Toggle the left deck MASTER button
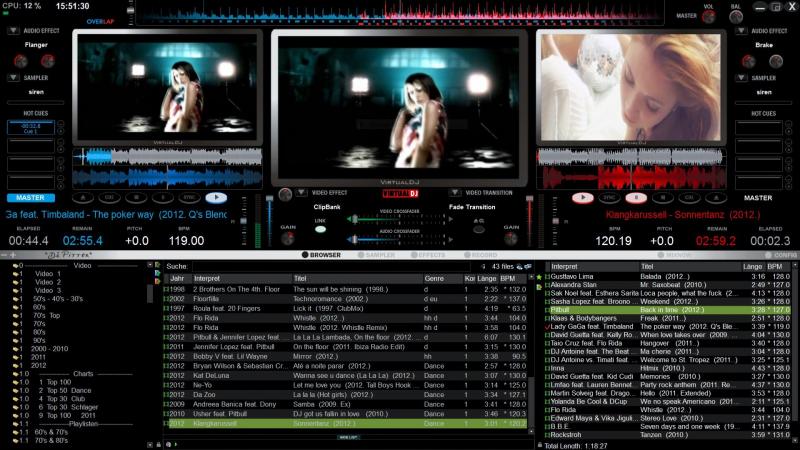 [31, 198]
